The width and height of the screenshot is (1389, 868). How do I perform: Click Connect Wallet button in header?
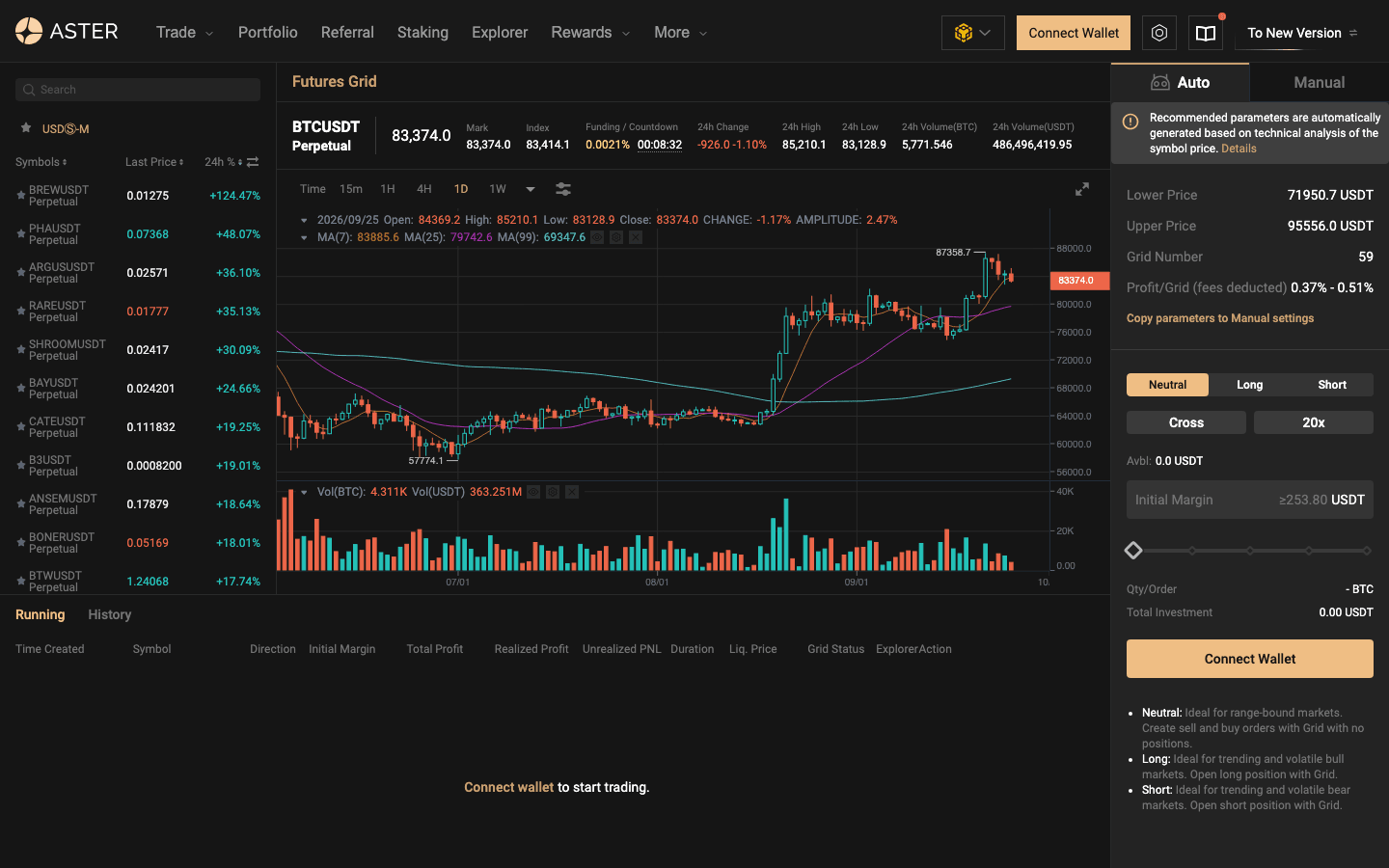click(1074, 33)
